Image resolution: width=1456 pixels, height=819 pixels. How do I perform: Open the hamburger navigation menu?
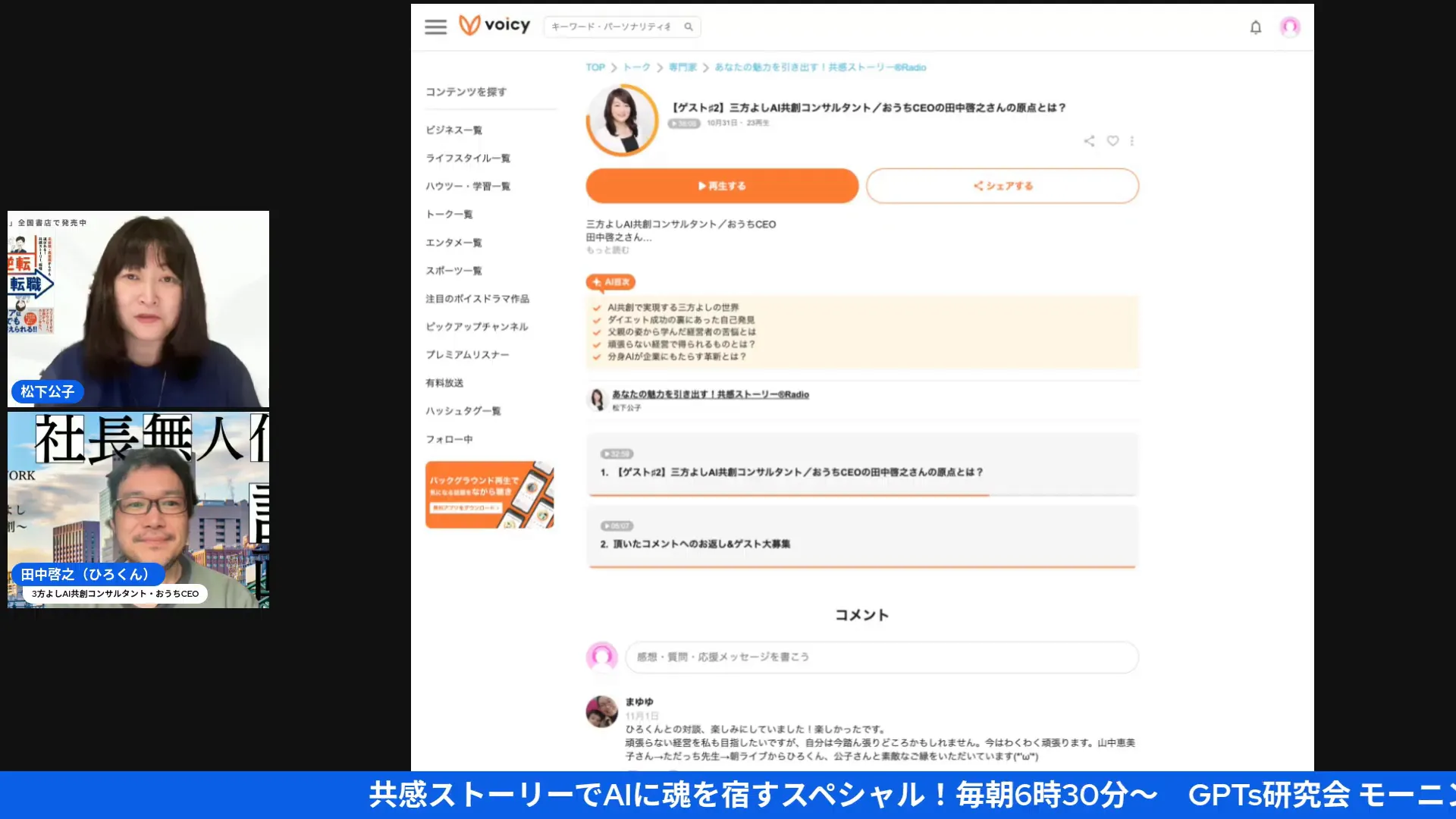(435, 27)
